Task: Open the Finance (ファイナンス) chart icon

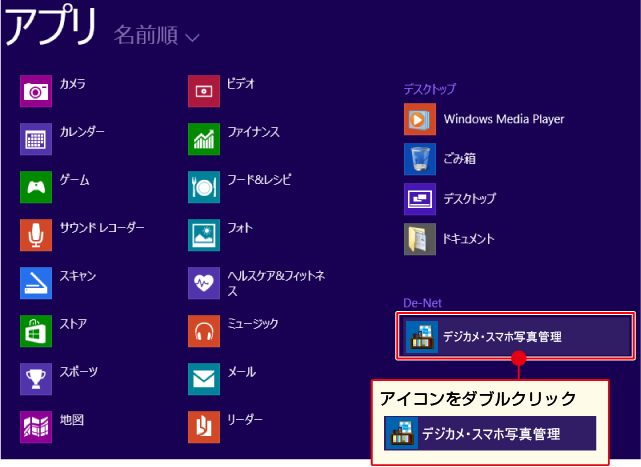Action: [204, 139]
